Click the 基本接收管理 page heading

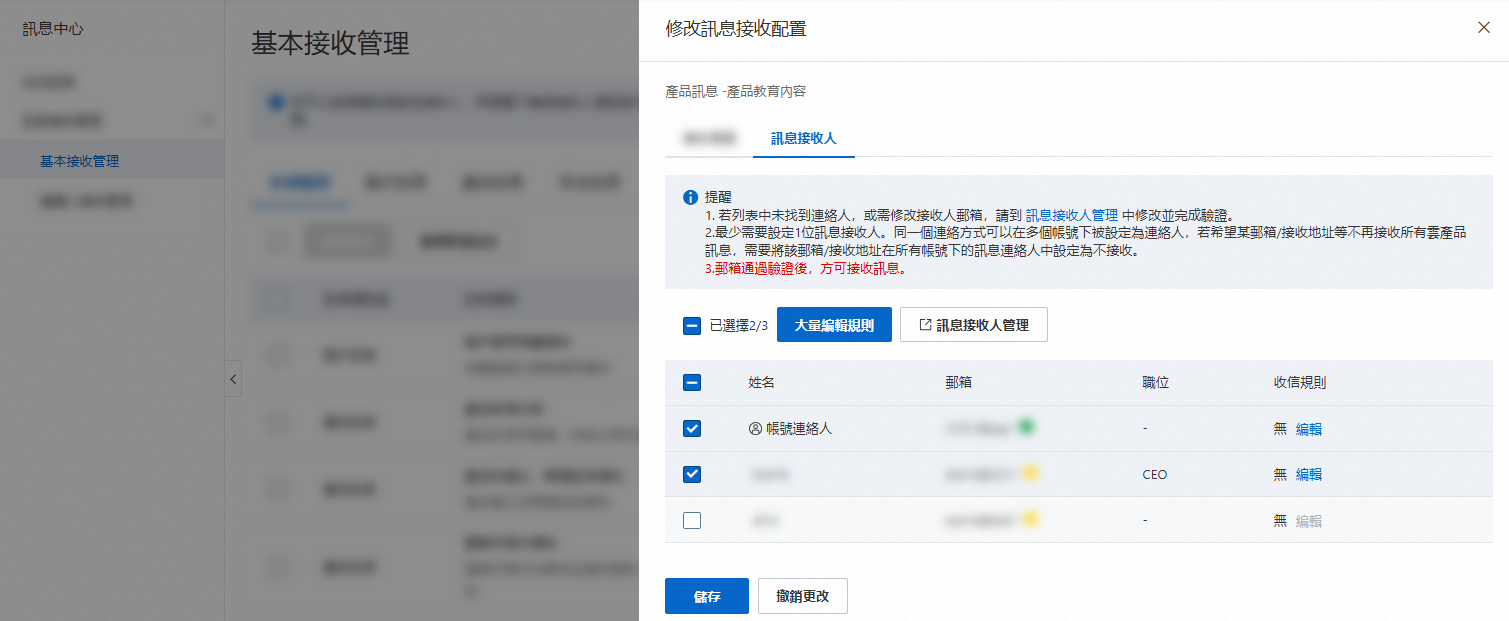(330, 44)
